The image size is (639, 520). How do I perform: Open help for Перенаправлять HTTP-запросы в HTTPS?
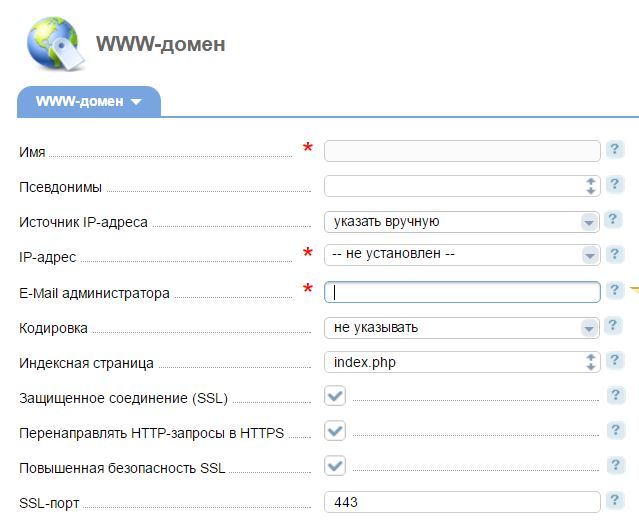[x=616, y=431]
